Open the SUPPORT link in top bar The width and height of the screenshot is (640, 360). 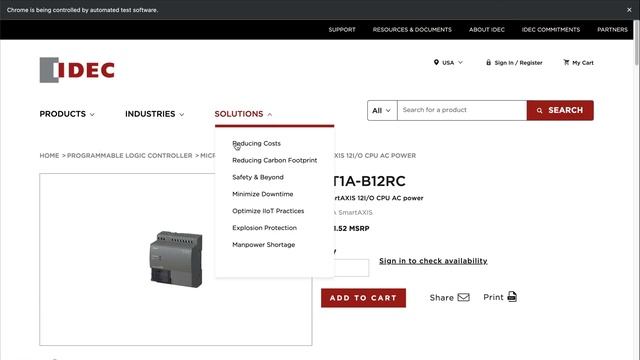tap(342, 29)
